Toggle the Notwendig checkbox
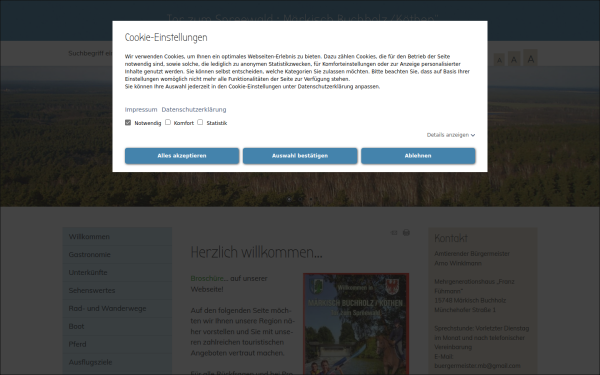 tap(128, 122)
